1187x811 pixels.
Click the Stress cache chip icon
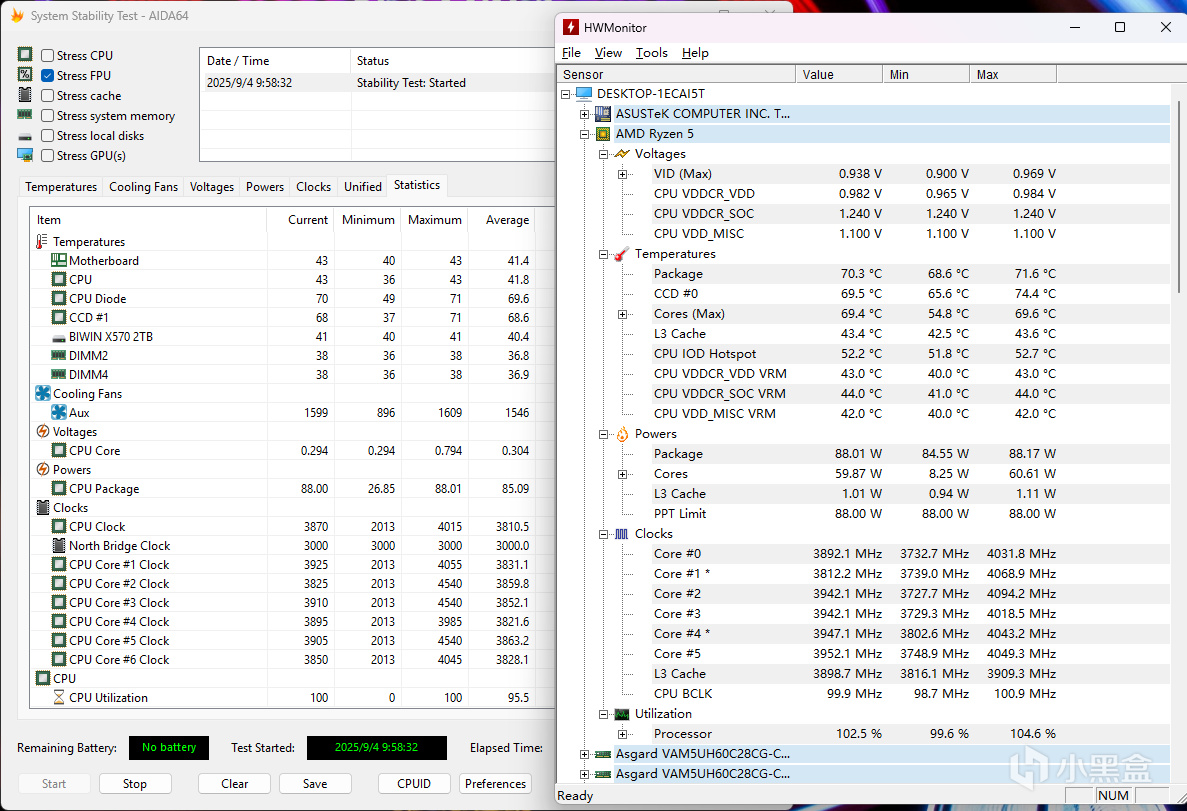pos(25,95)
